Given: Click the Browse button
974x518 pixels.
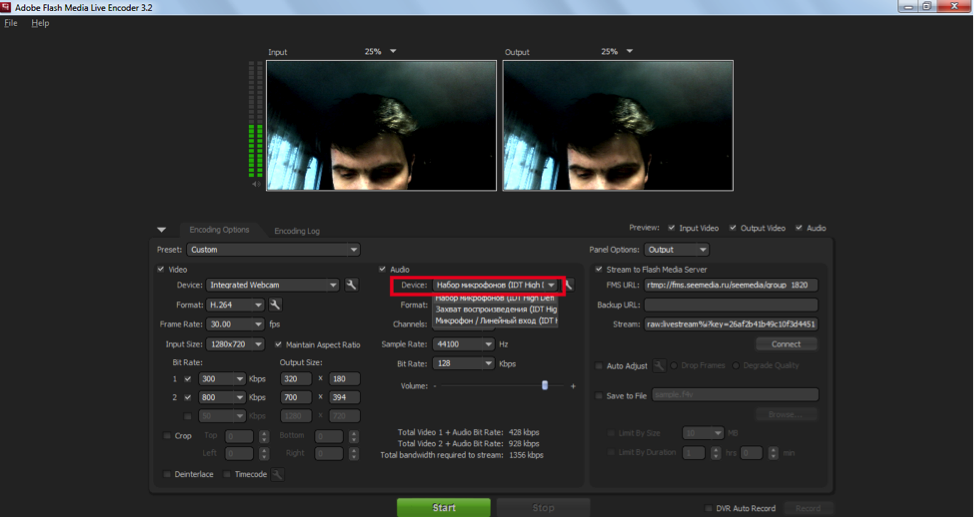Looking at the screenshot, I should pos(786,414).
